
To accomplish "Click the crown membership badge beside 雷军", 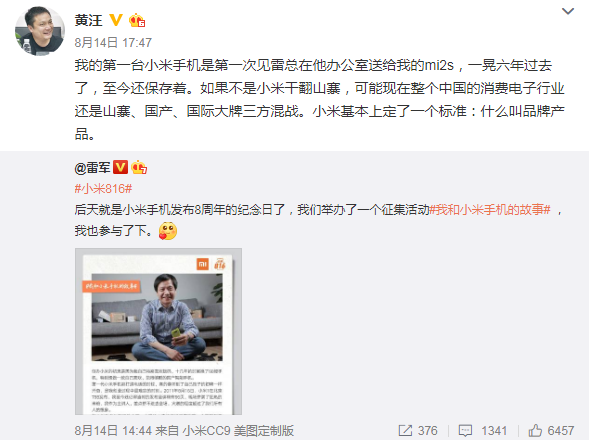I will [139, 167].
